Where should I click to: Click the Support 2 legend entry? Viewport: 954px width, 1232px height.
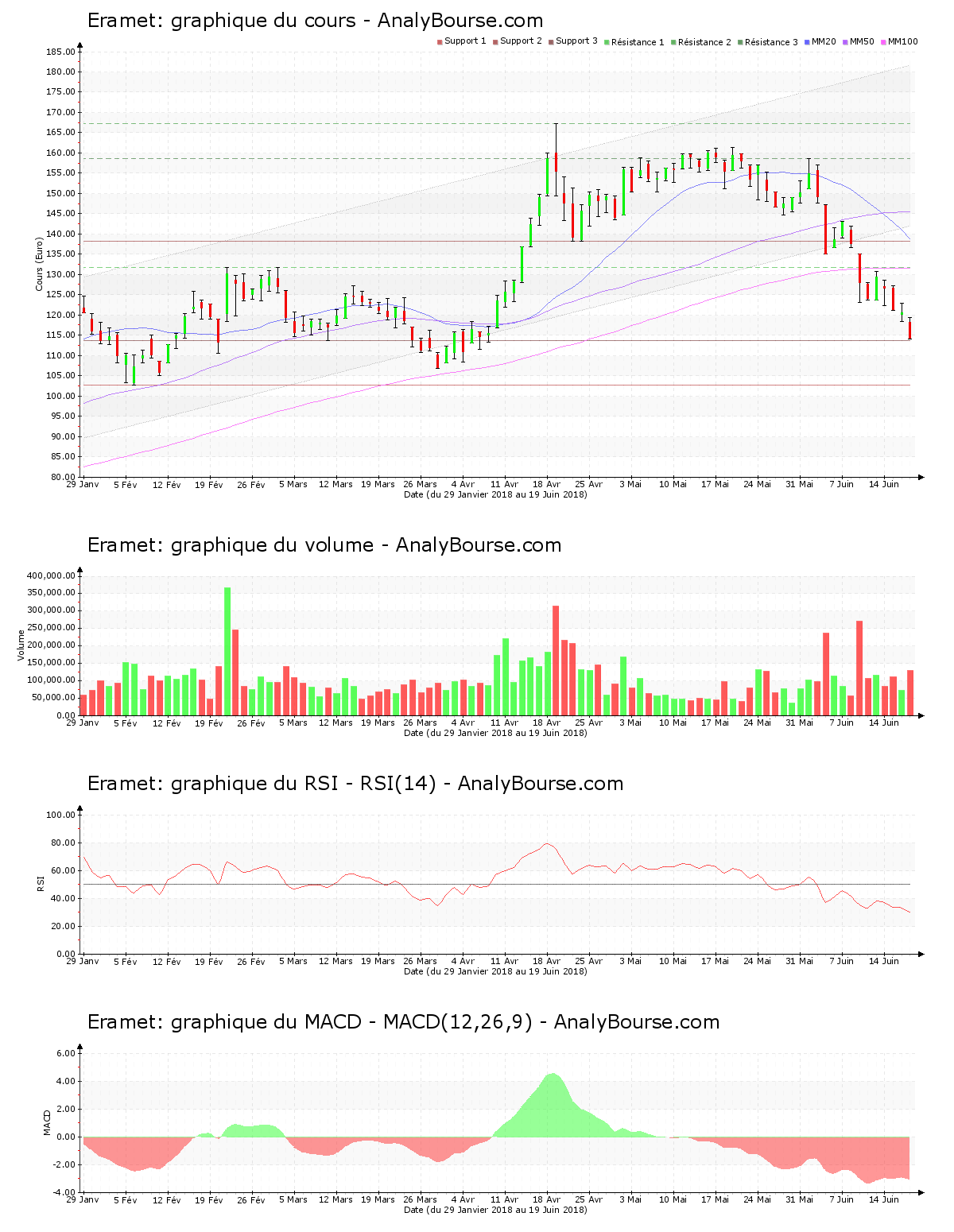pyautogui.click(x=518, y=41)
